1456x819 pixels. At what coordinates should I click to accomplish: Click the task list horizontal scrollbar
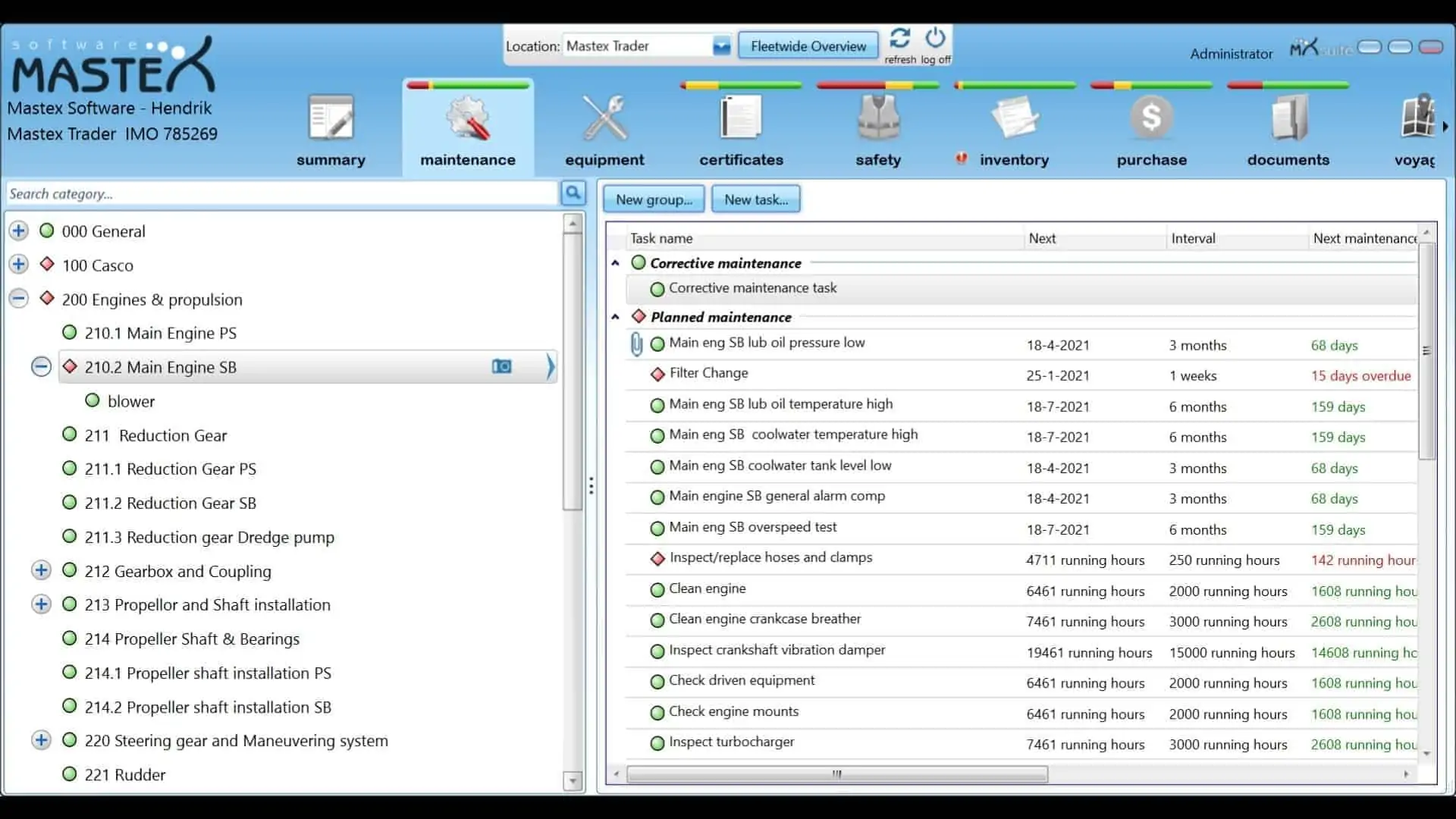click(836, 774)
